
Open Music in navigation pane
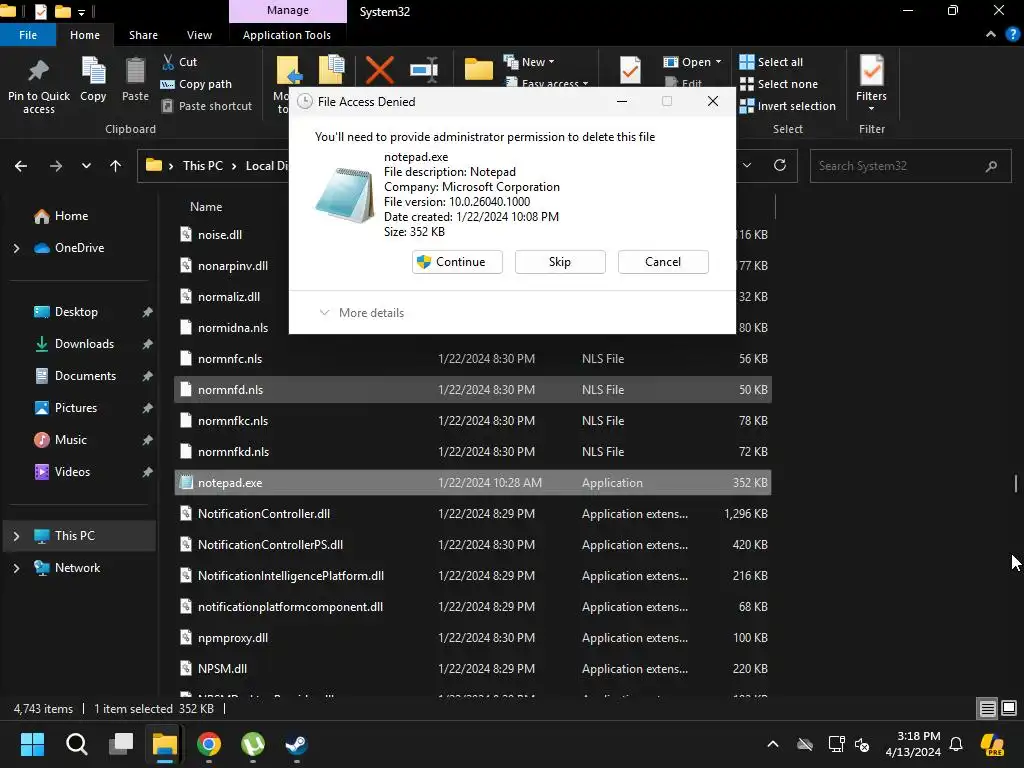click(x=60, y=440)
